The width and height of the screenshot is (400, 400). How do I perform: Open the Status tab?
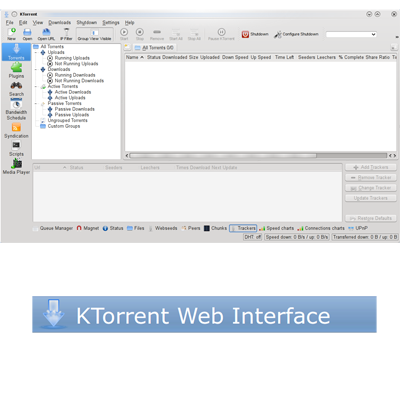(113, 228)
